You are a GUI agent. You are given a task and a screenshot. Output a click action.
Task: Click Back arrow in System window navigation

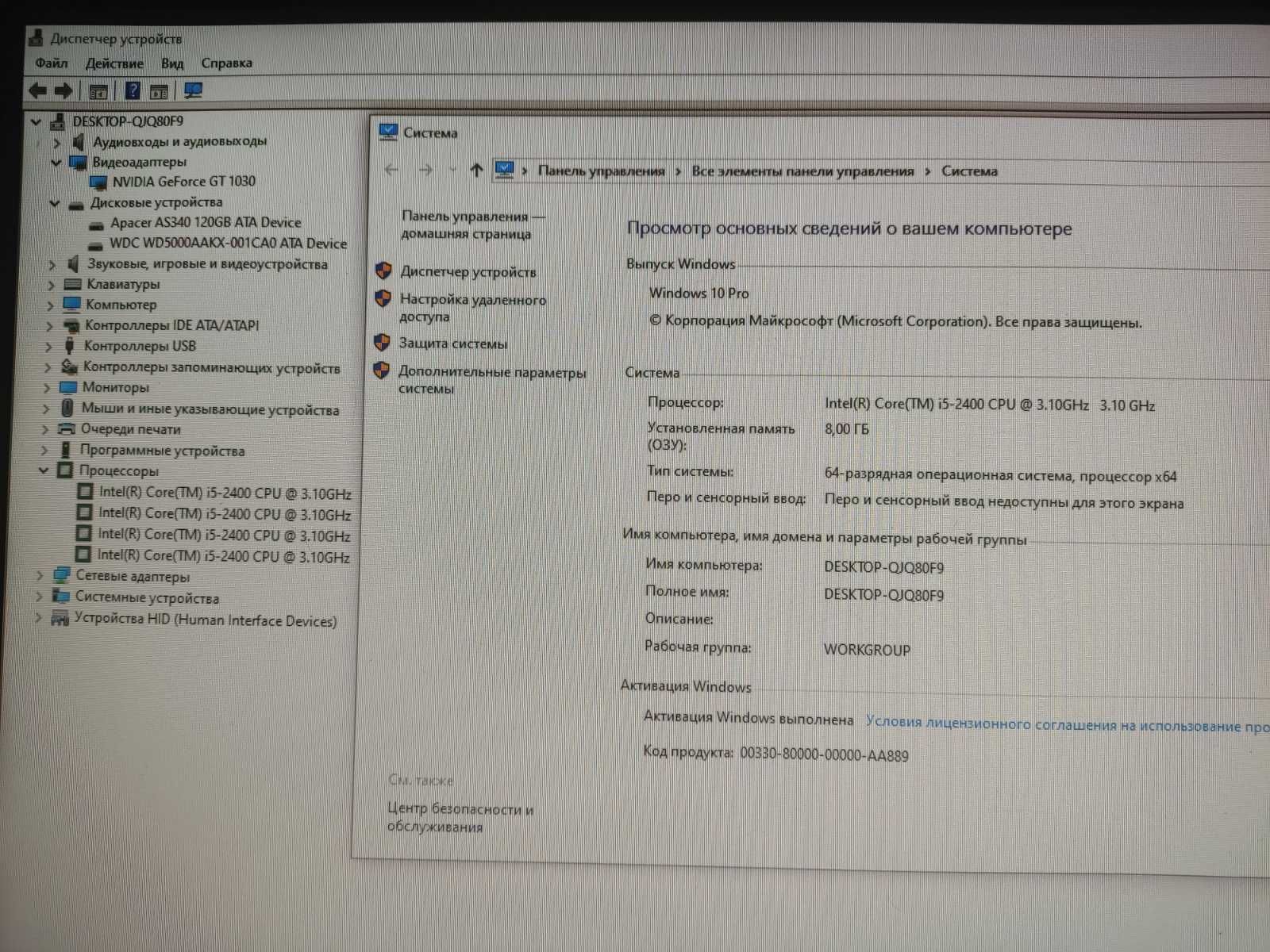tap(391, 170)
